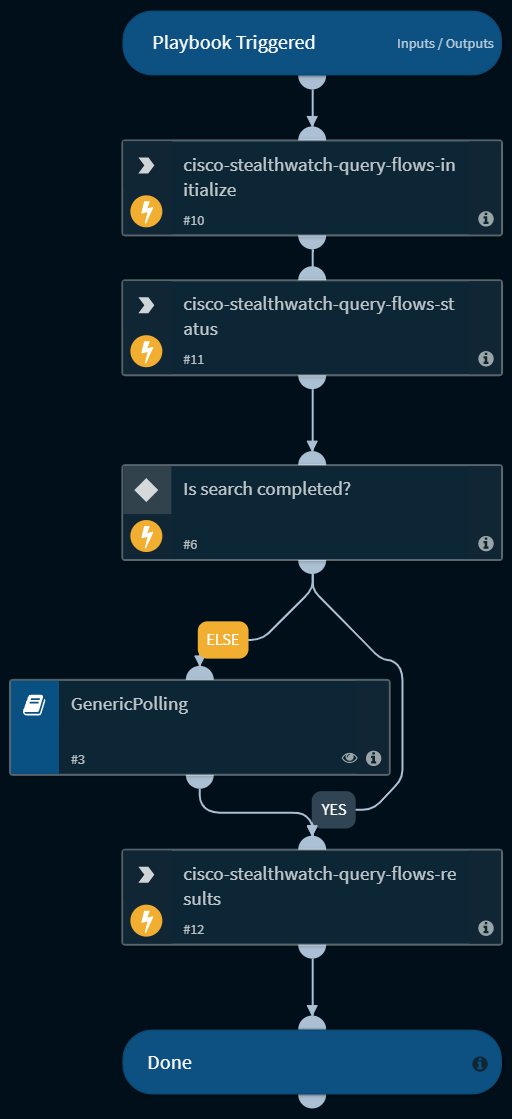The image size is (512, 1119).
Task: Select the Done end node
Action: (312, 1062)
